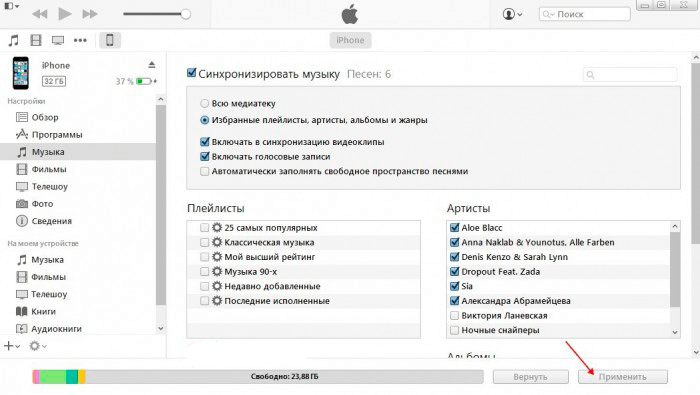This screenshot has height=395, width=700.
Task: Click the iPhone tab at center top
Action: click(x=350, y=40)
